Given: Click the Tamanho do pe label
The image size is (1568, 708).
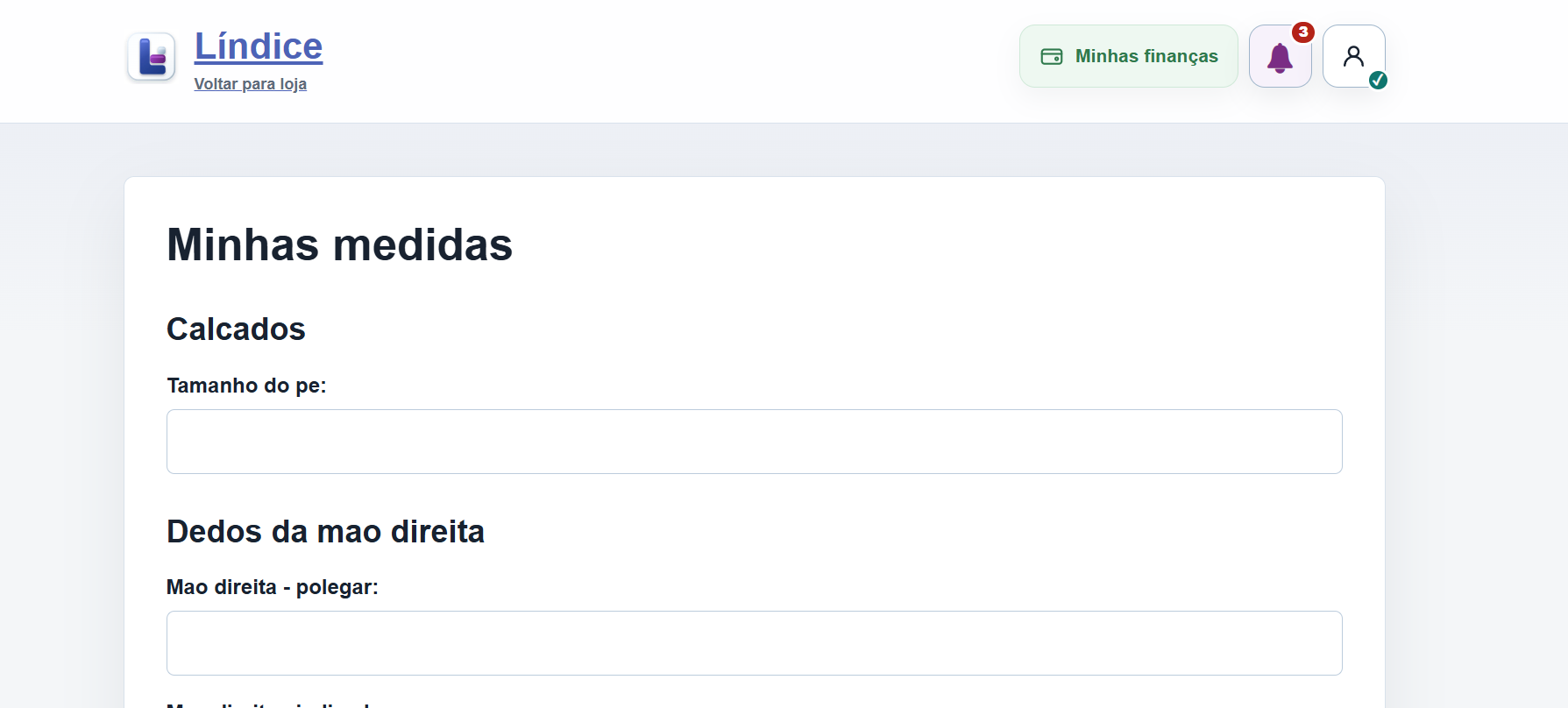Looking at the screenshot, I should [246, 386].
